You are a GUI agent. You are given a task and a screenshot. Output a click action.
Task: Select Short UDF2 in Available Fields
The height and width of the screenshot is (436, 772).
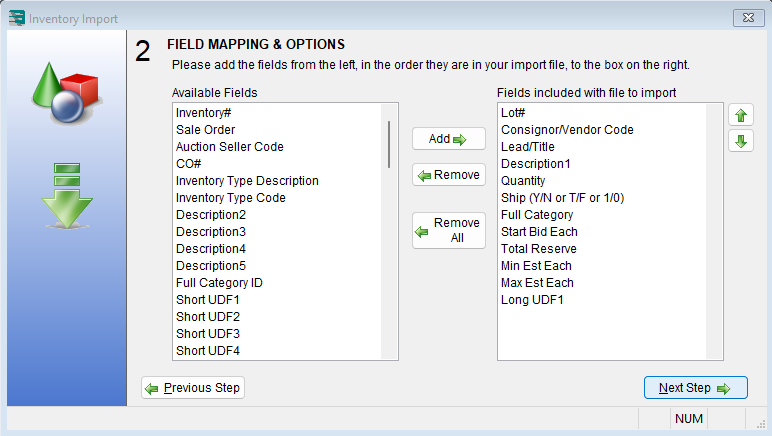(x=278, y=316)
